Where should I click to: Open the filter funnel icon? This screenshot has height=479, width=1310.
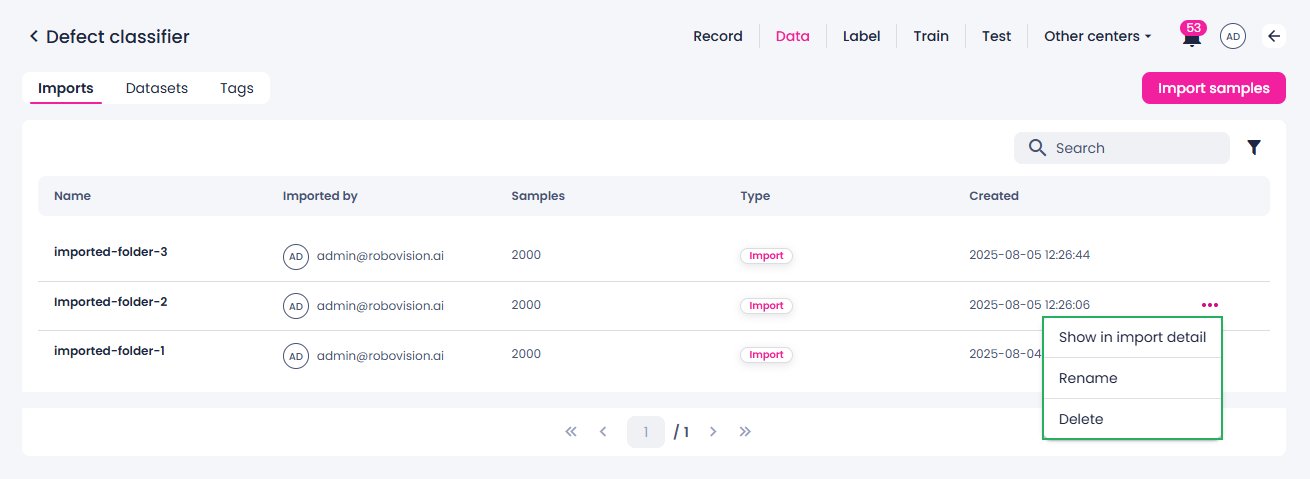pos(1254,148)
